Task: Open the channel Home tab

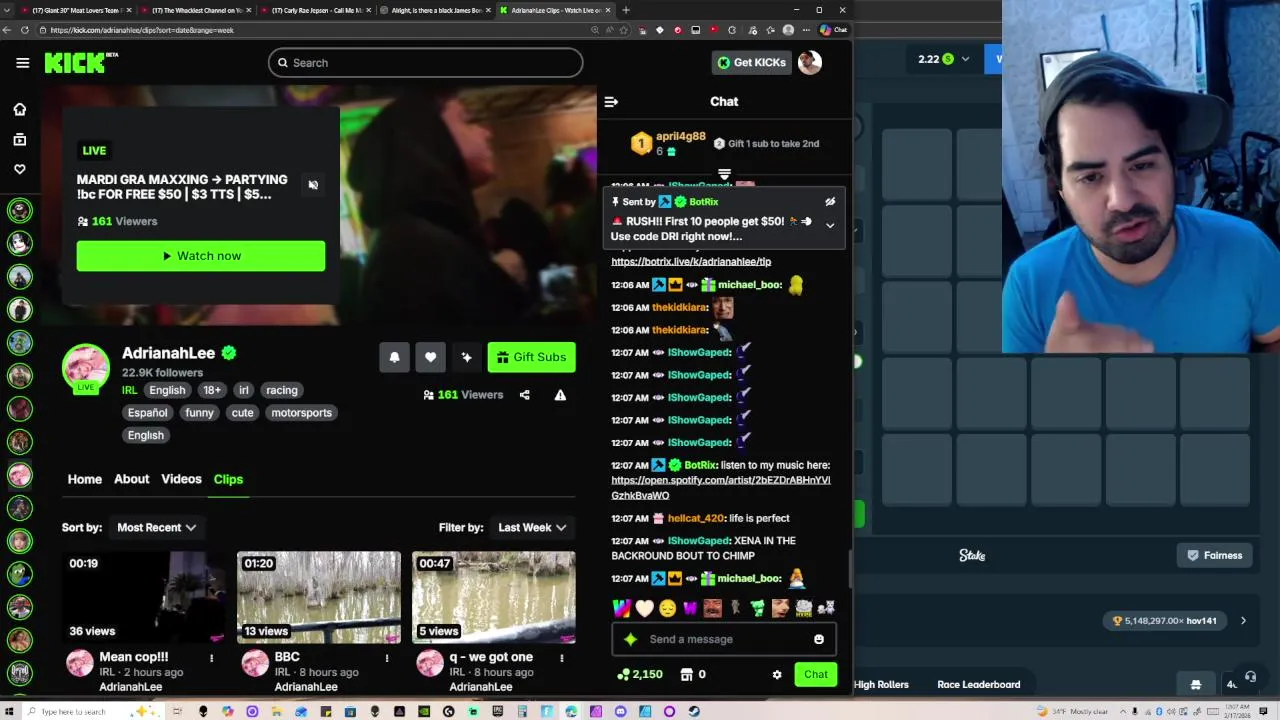Action: tap(85, 479)
